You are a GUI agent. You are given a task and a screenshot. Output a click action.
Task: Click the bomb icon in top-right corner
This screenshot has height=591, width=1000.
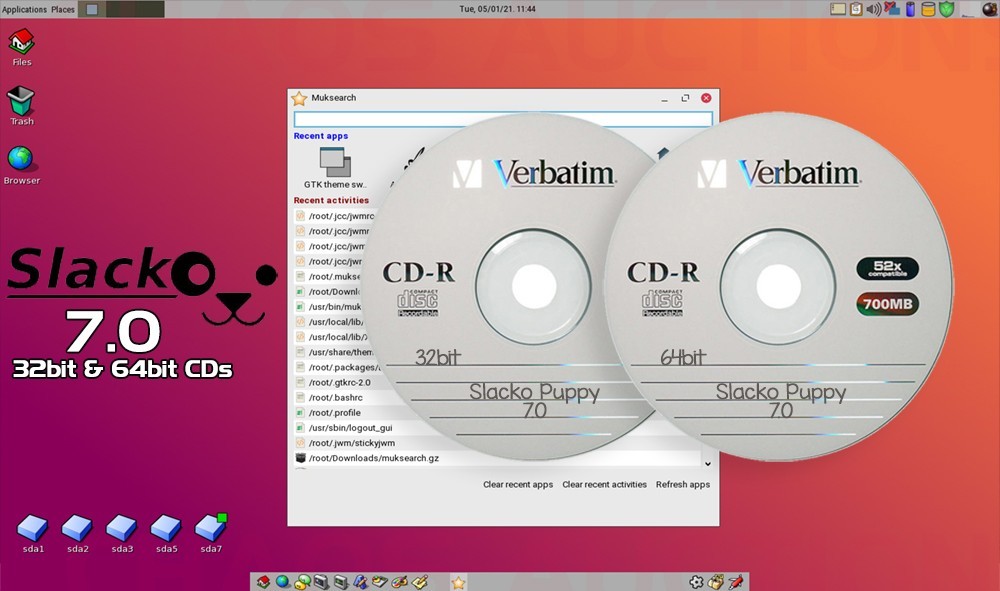click(989, 8)
